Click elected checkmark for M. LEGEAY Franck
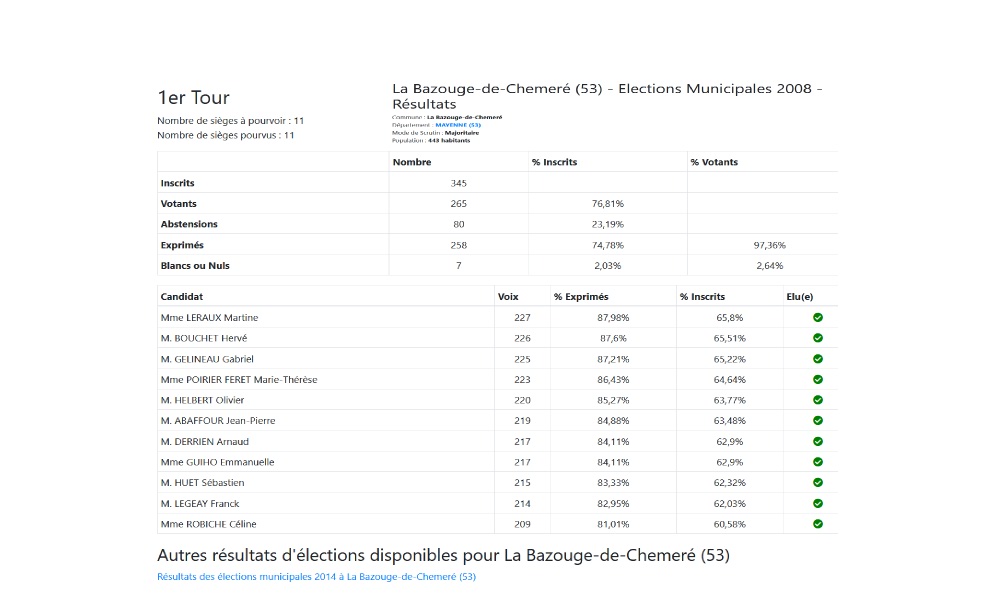 818,503
